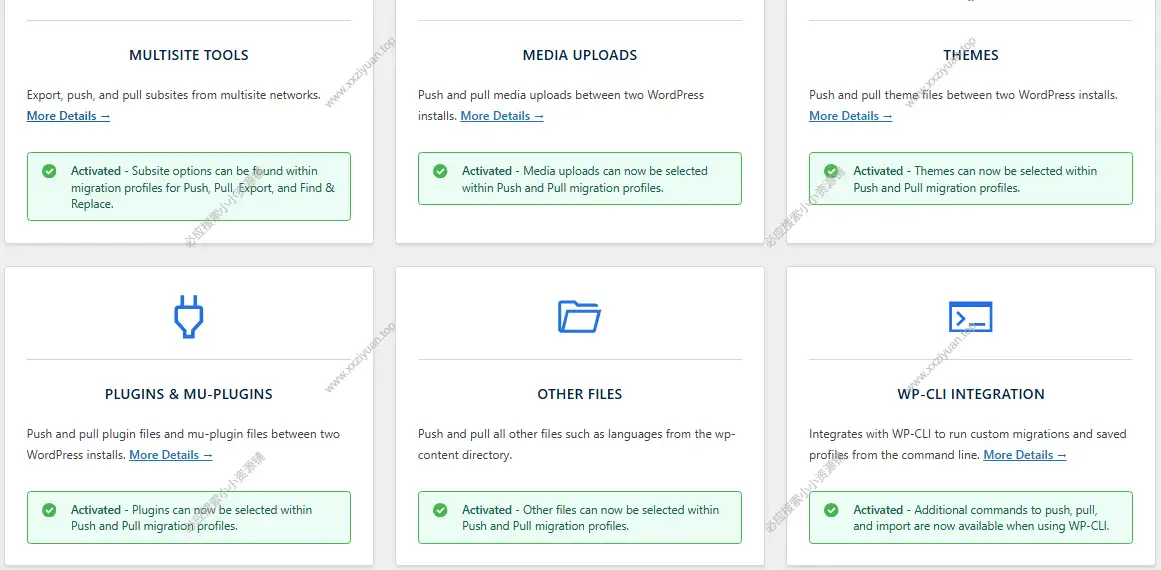Click the Other Files card title

coord(580,394)
